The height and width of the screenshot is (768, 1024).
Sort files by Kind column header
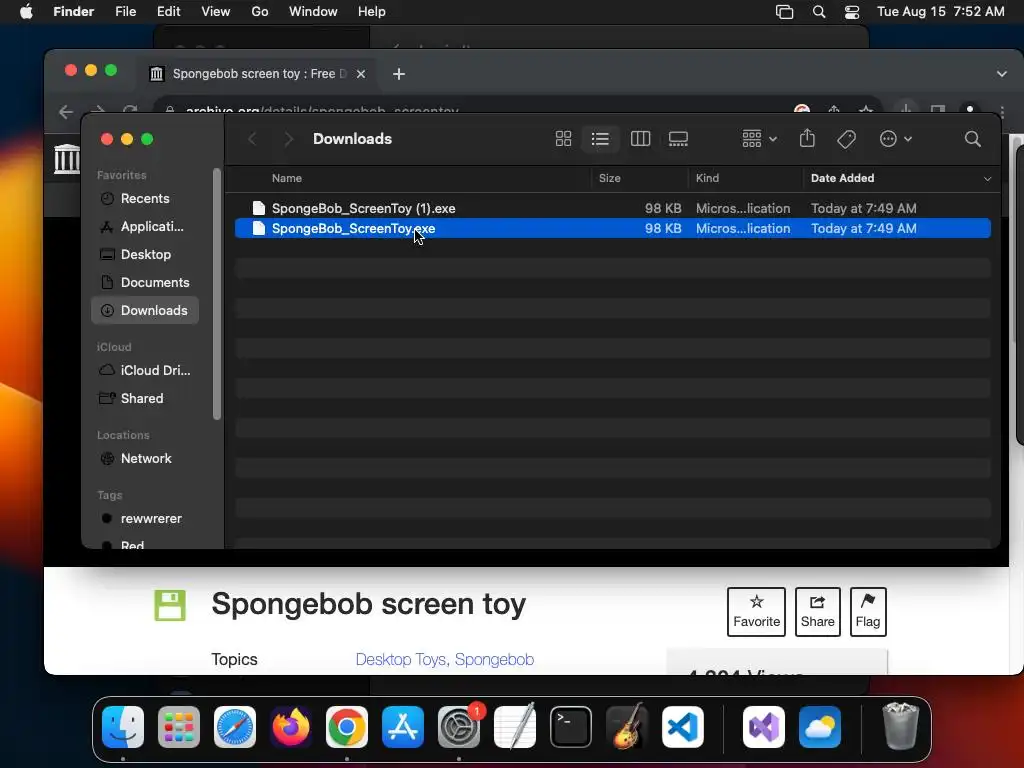pyautogui.click(x=707, y=178)
